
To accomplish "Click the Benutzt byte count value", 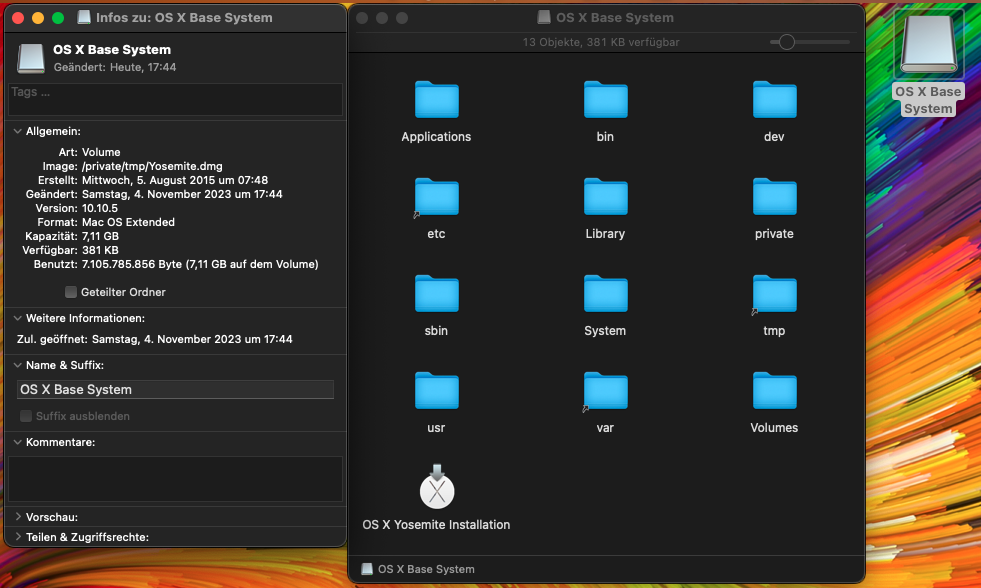I will tap(200, 264).
